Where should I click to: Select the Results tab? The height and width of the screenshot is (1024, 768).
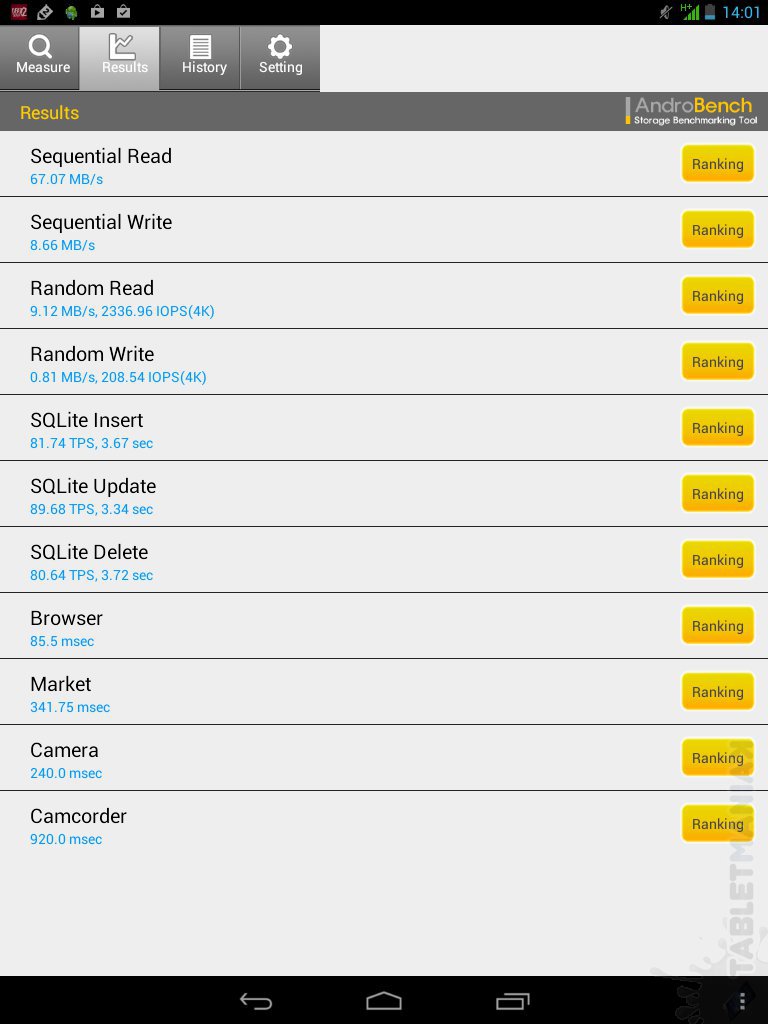(x=124, y=58)
